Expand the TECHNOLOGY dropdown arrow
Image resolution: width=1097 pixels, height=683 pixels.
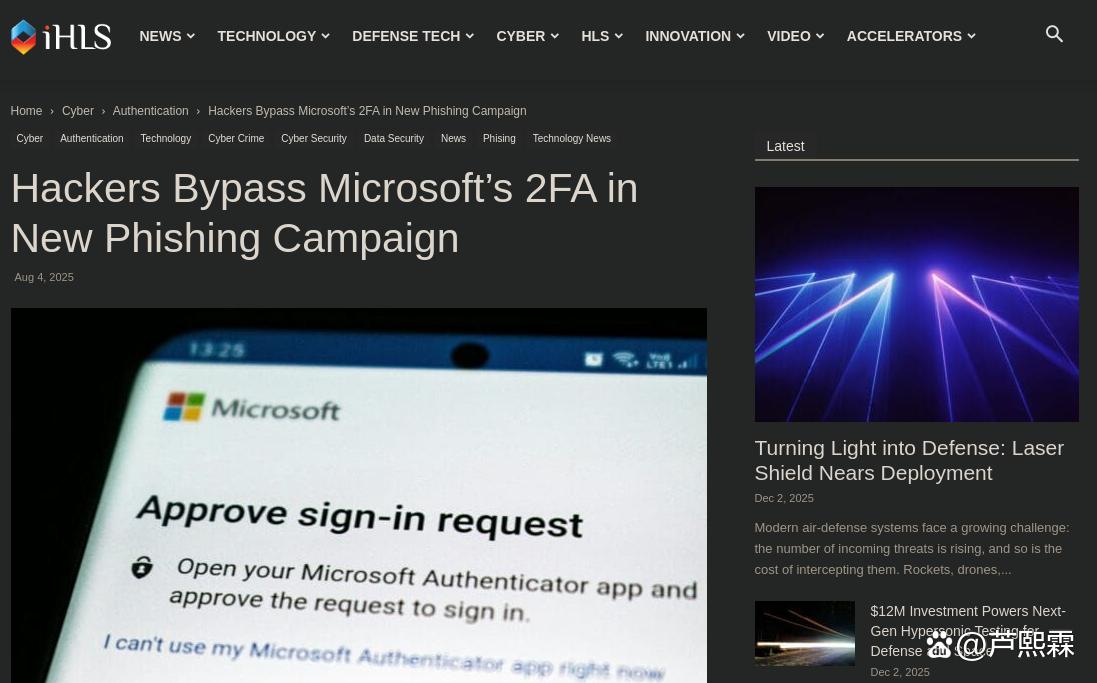pyautogui.click(x=325, y=36)
